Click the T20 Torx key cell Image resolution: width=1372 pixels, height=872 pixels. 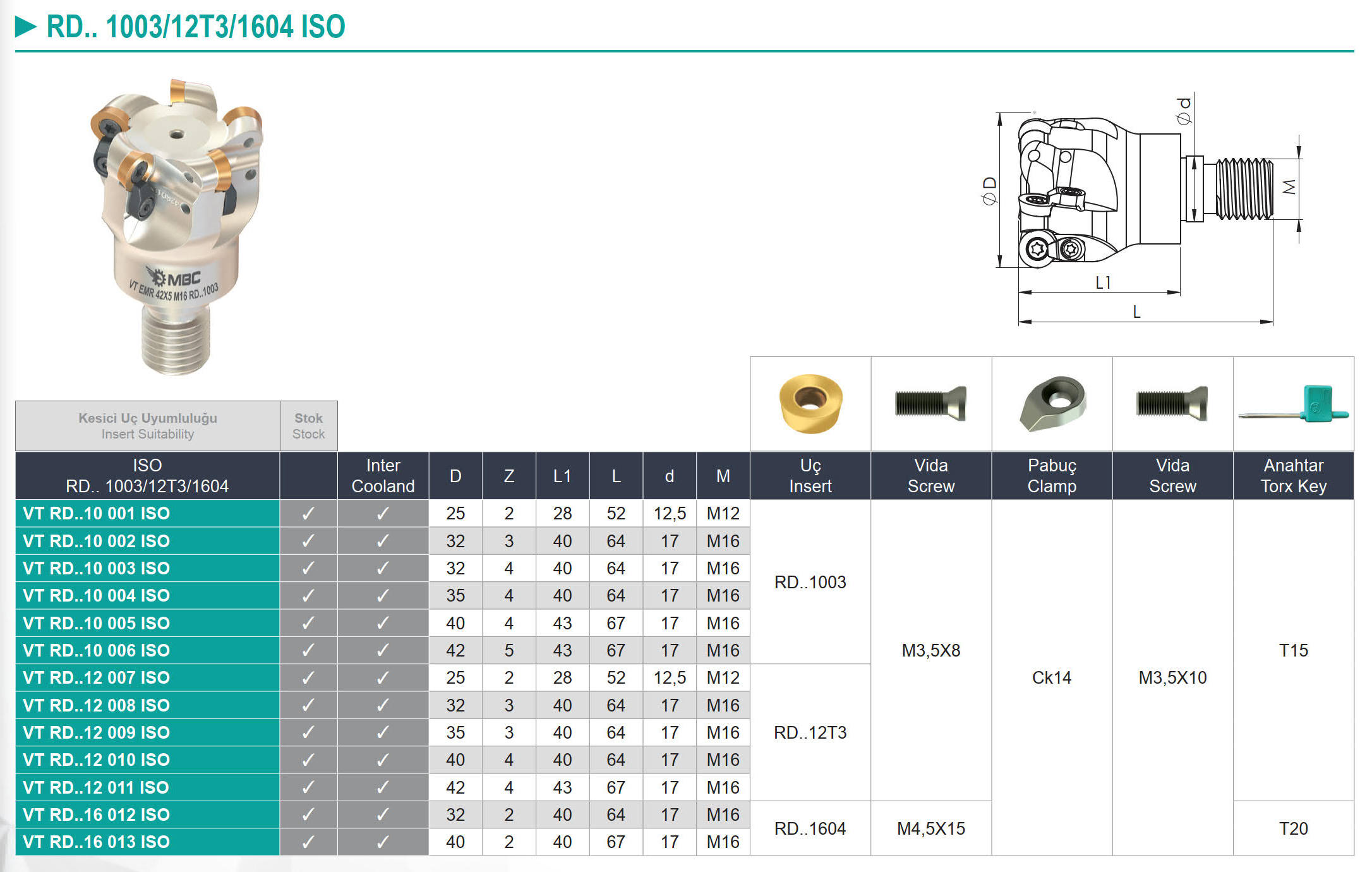click(1293, 828)
